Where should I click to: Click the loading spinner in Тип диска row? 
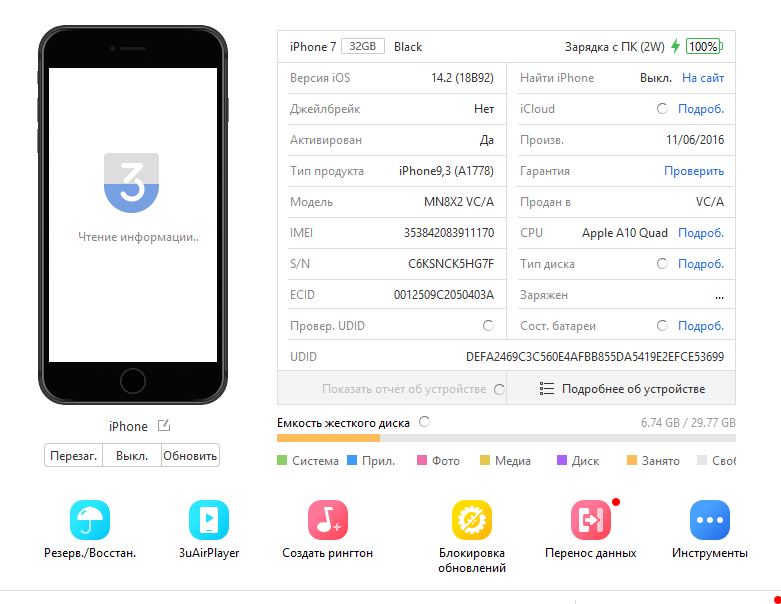pos(662,263)
